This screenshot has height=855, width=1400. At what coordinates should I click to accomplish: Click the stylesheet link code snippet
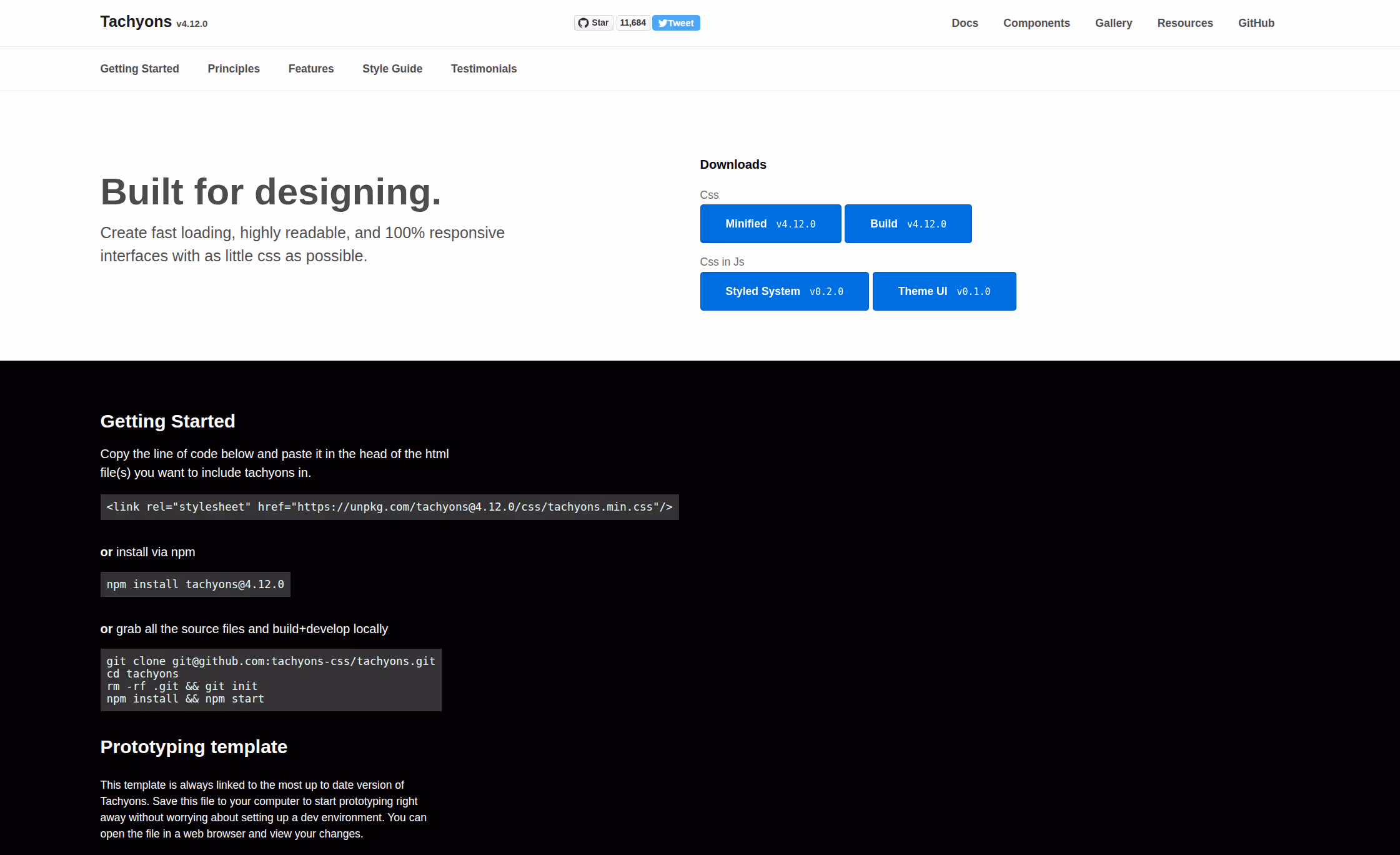pyautogui.click(x=389, y=507)
